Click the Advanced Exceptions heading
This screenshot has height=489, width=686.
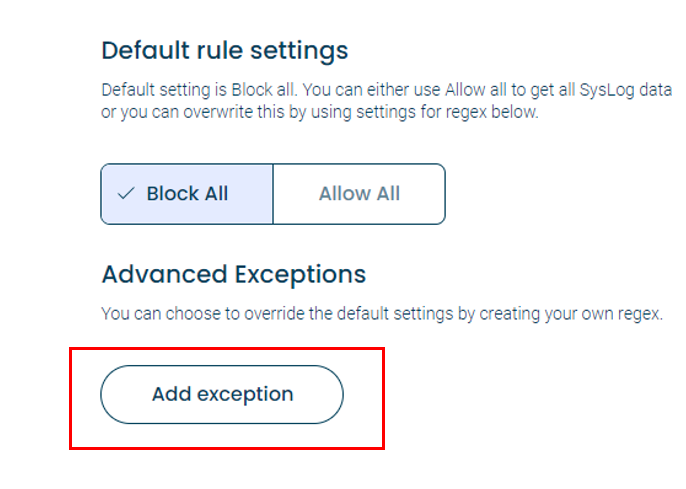234,275
